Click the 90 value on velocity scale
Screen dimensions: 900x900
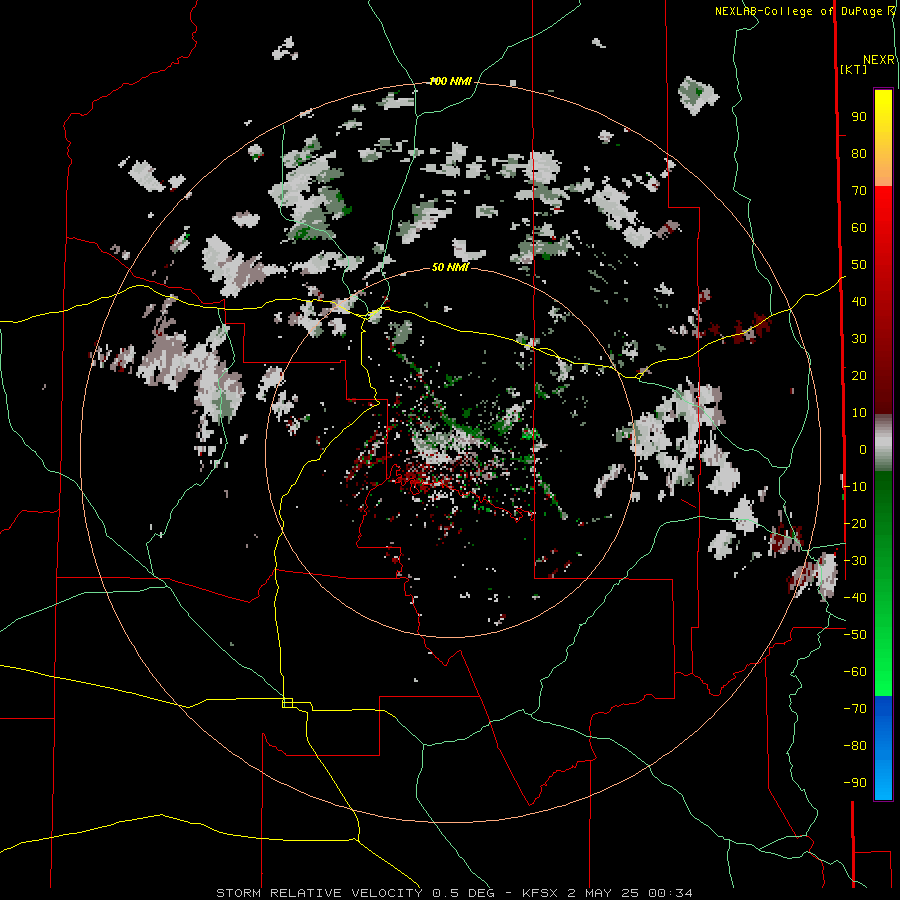click(x=859, y=117)
